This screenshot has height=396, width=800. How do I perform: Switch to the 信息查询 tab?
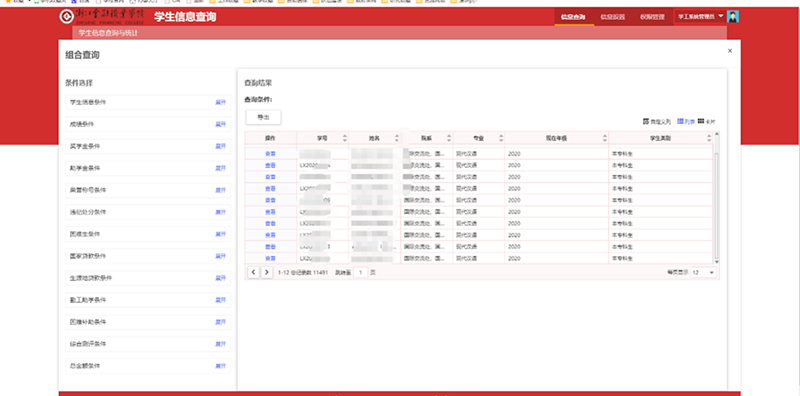click(573, 17)
